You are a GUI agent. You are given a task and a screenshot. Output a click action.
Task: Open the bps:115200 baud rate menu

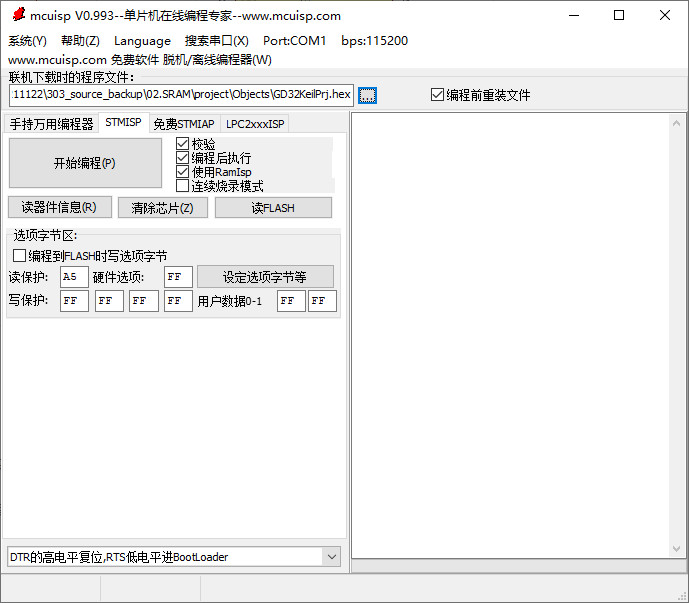374,40
